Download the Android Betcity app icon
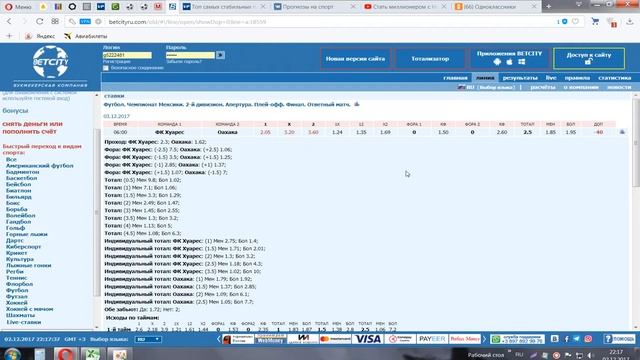This screenshot has height=360, width=640. click(x=497, y=62)
